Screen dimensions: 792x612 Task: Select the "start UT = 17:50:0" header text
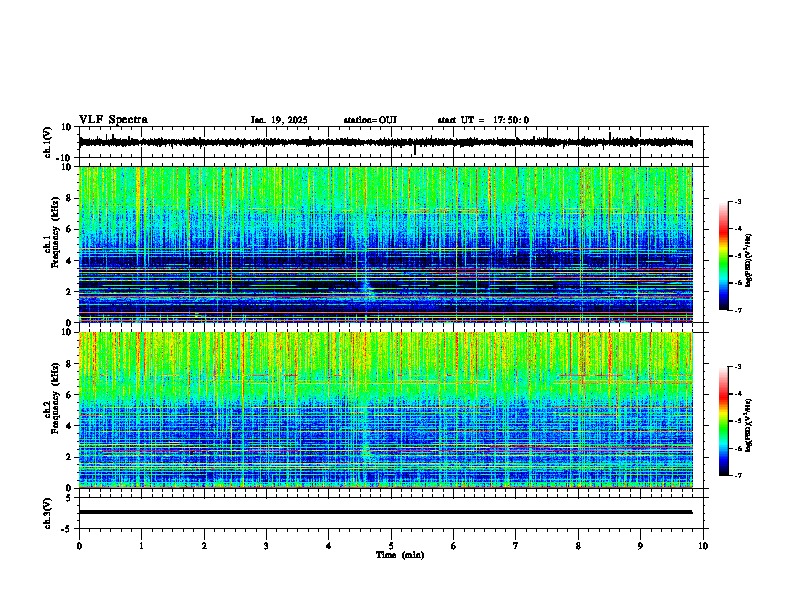(x=483, y=120)
